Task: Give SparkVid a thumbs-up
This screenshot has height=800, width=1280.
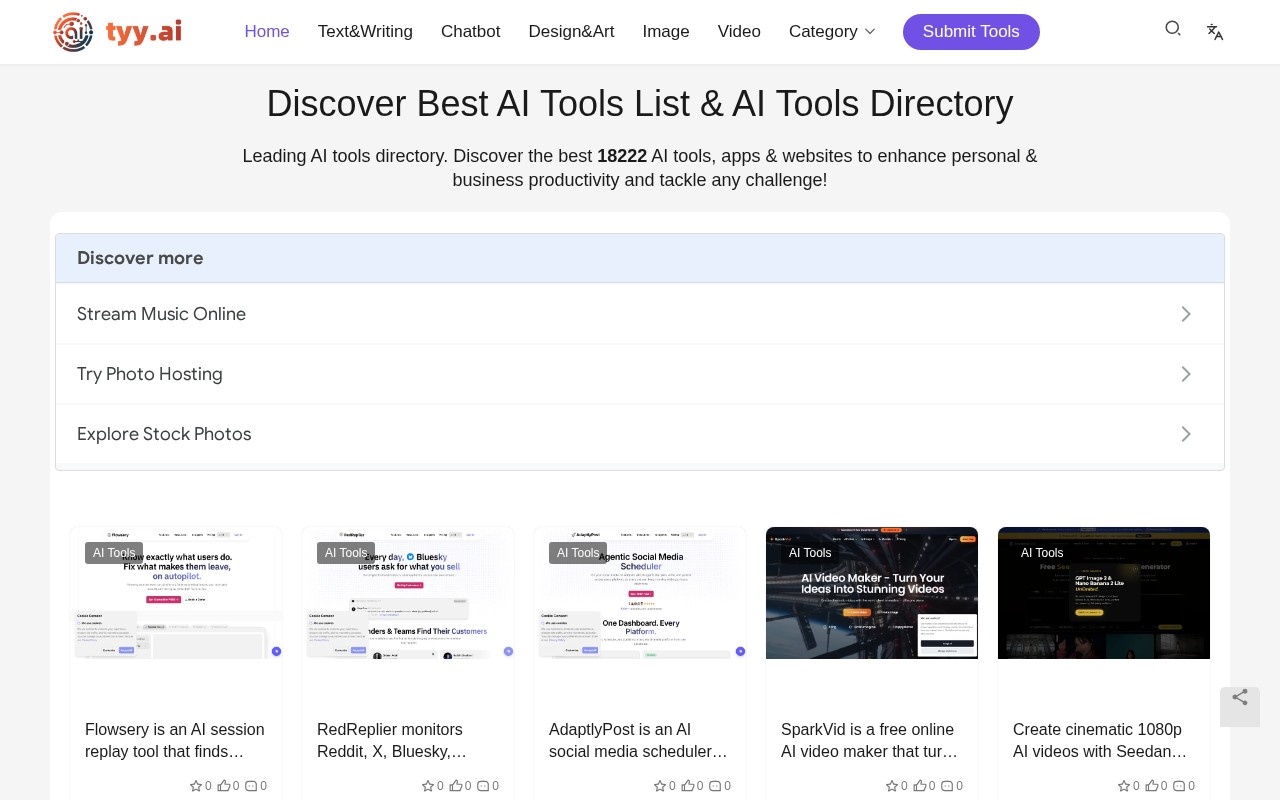Action: coord(919,786)
